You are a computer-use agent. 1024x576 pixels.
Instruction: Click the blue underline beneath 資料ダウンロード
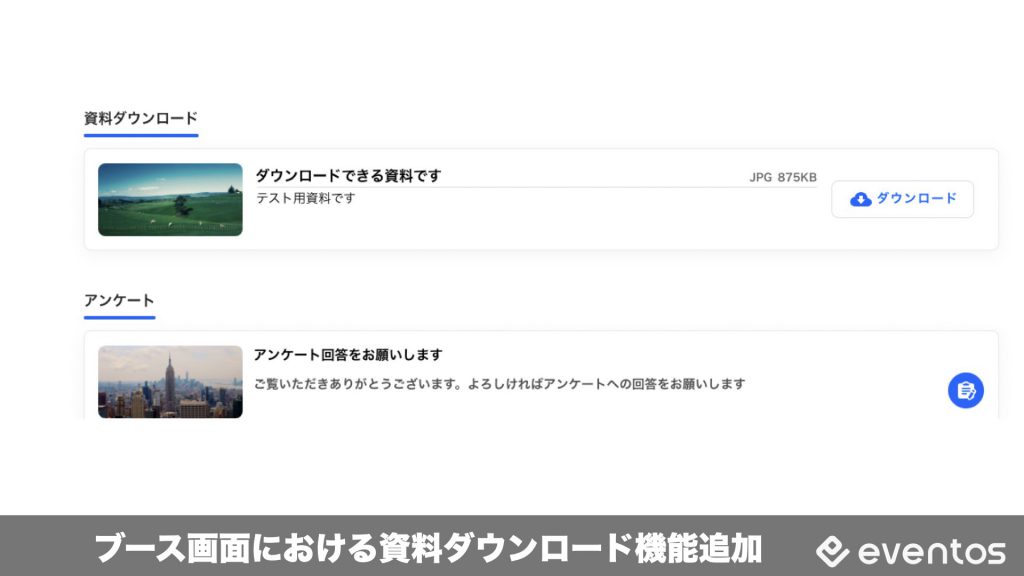[x=140, y=135]
